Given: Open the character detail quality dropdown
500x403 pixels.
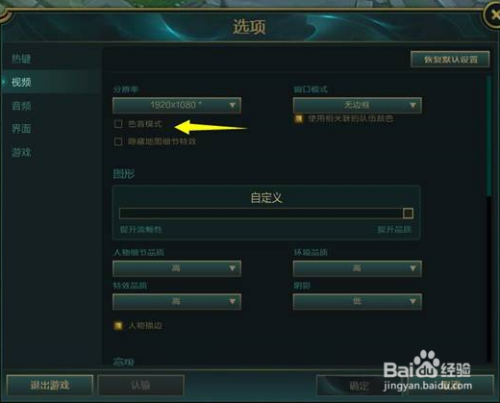Looking at the screenshot, I should 177,268.
